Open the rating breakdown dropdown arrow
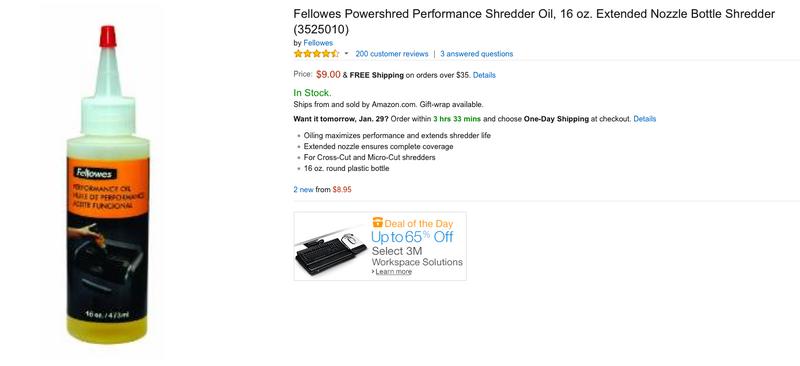Viewport: 800px width, 366px height. coord(346,54)
